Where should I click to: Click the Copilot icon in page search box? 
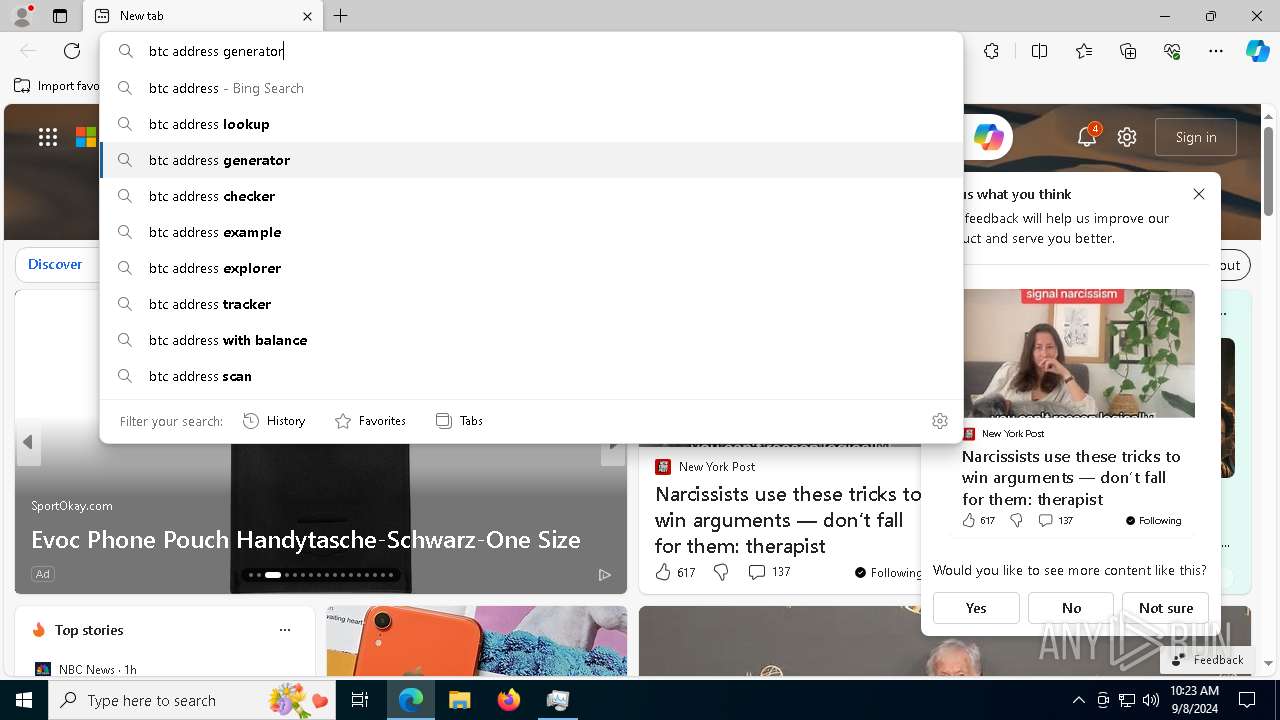[x=989, y=137]
